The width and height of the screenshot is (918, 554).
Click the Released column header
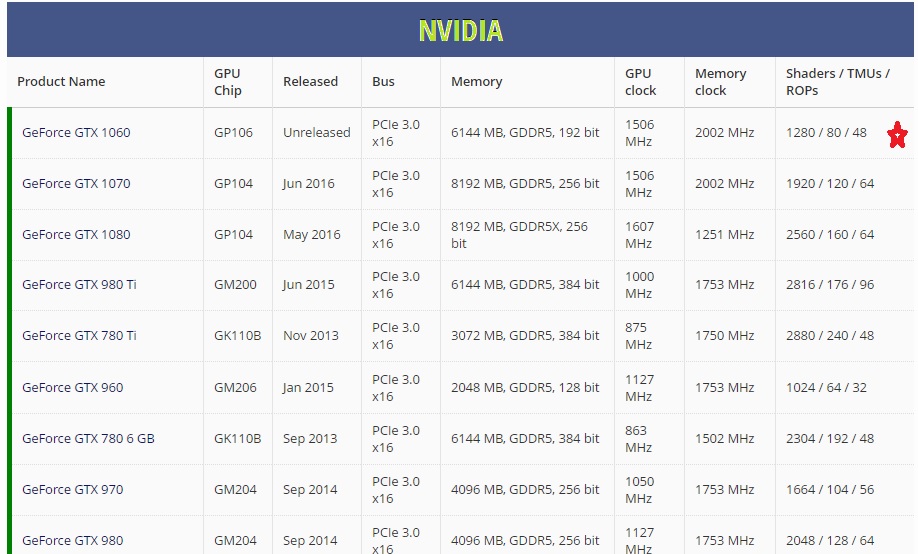tap(310, 81)
